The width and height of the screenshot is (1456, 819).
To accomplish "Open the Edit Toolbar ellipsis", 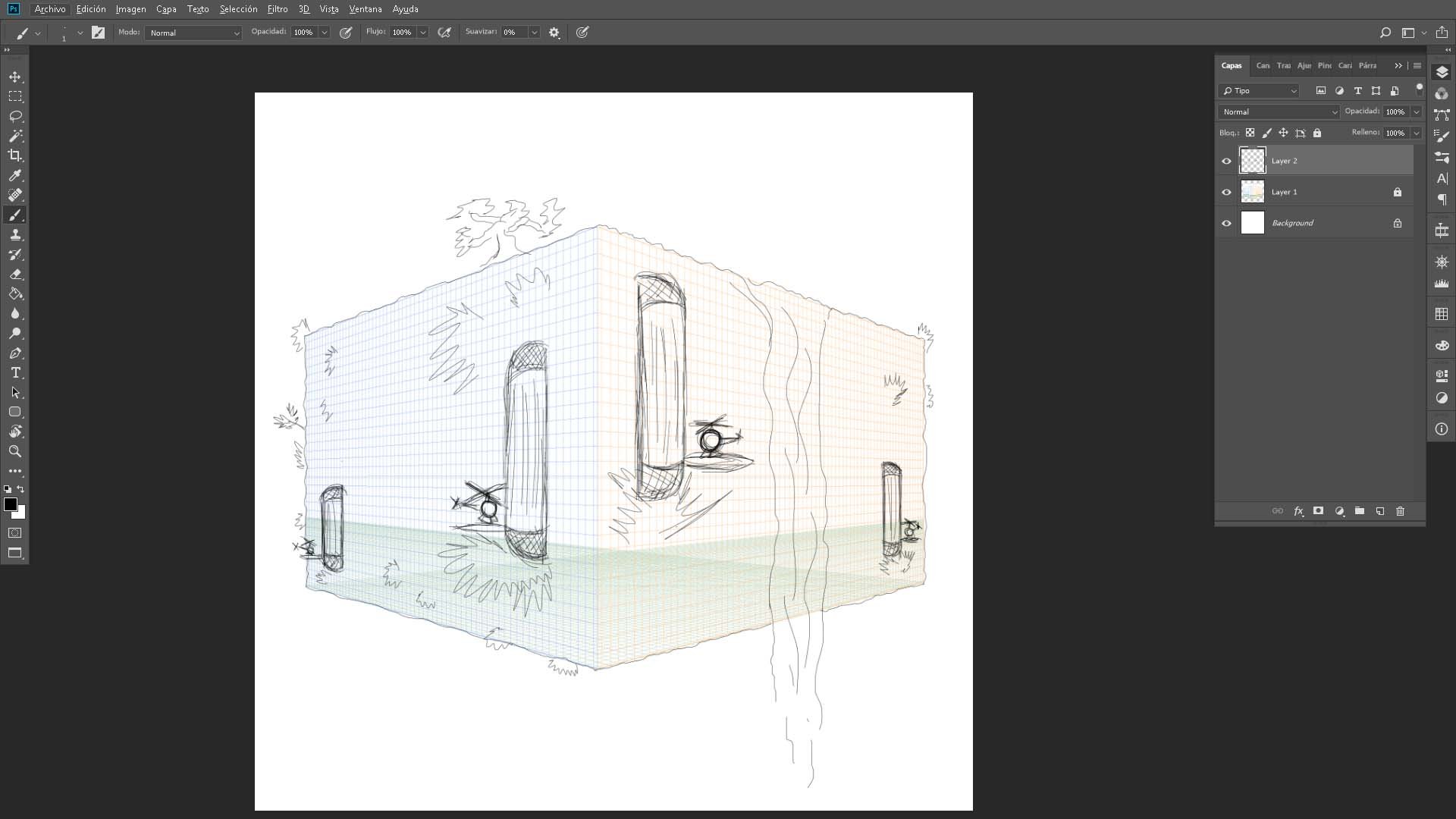I will [x=15, y=471].
